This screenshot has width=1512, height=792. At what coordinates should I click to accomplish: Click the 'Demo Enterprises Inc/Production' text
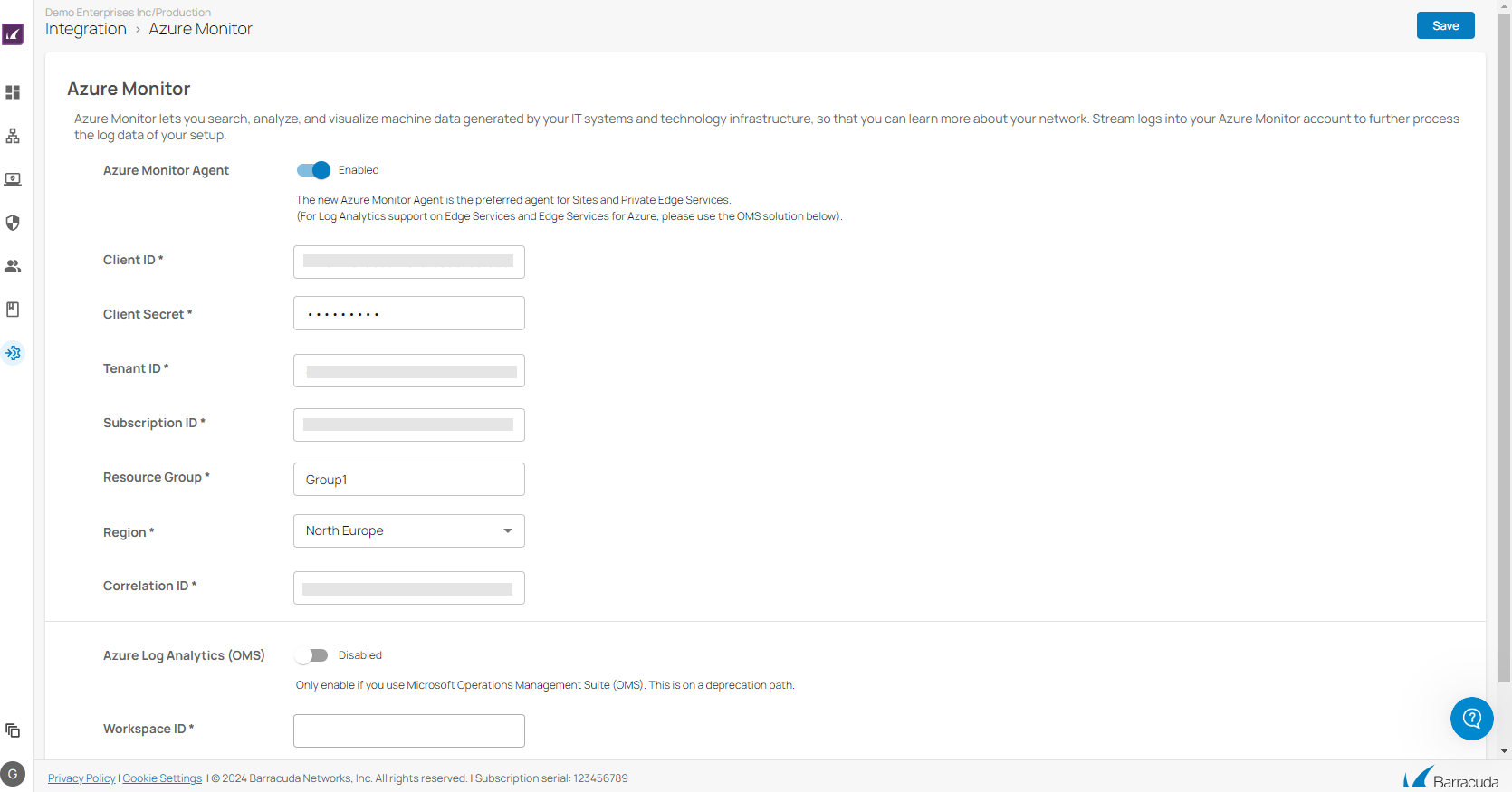point(128,13)
